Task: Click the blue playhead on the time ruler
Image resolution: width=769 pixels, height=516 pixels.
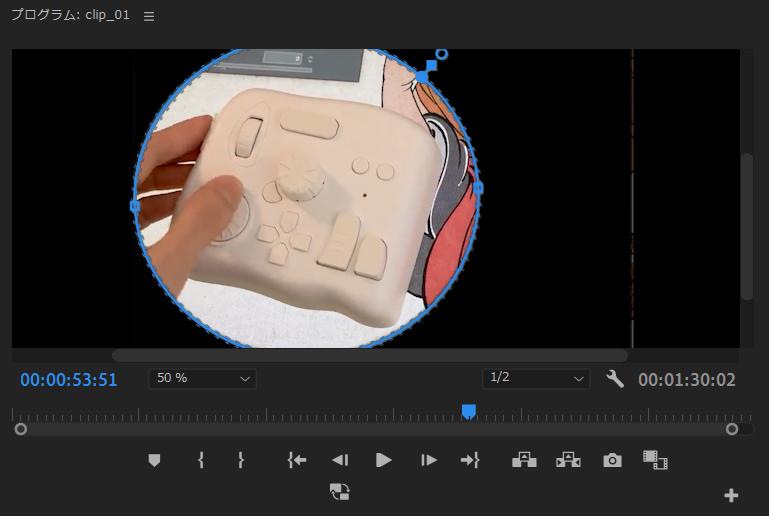Action: 469,412
